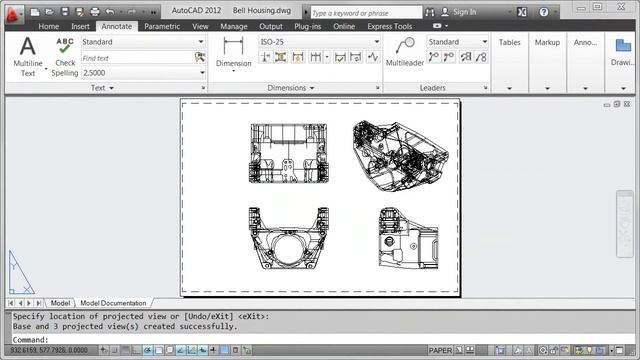This screenshot has height=360, width=640.
Task: Undo the last action with the Undo arrow
Action: click(109, 12)
